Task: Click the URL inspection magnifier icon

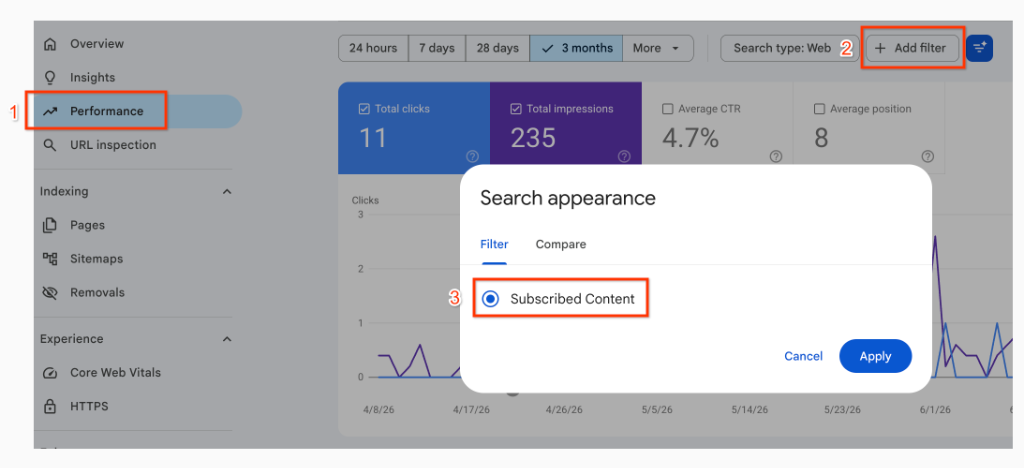Action: point(50,145)
